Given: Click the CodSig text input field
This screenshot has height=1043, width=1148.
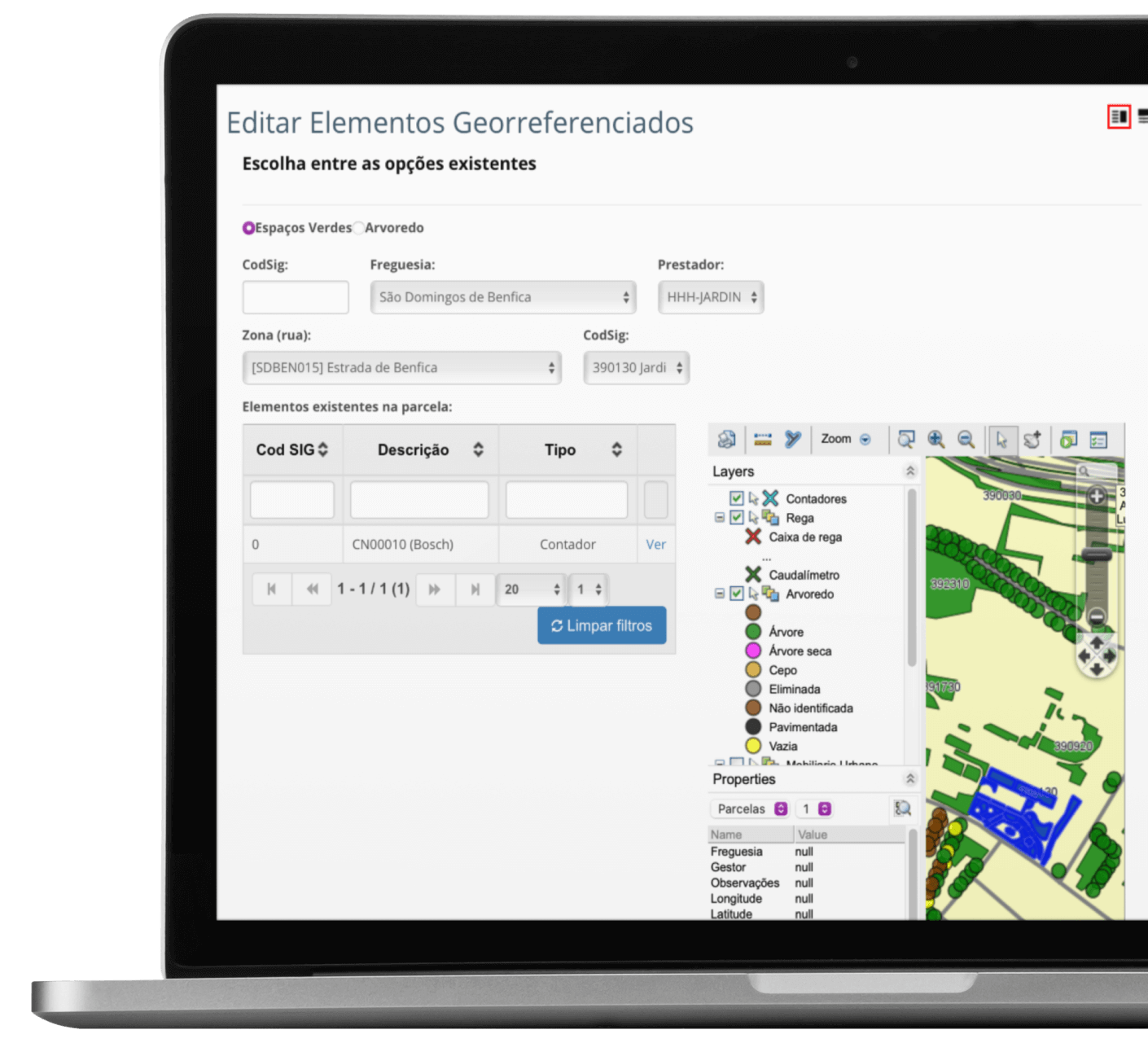Looking at the screenshot, I should click(x=296, y=297).
